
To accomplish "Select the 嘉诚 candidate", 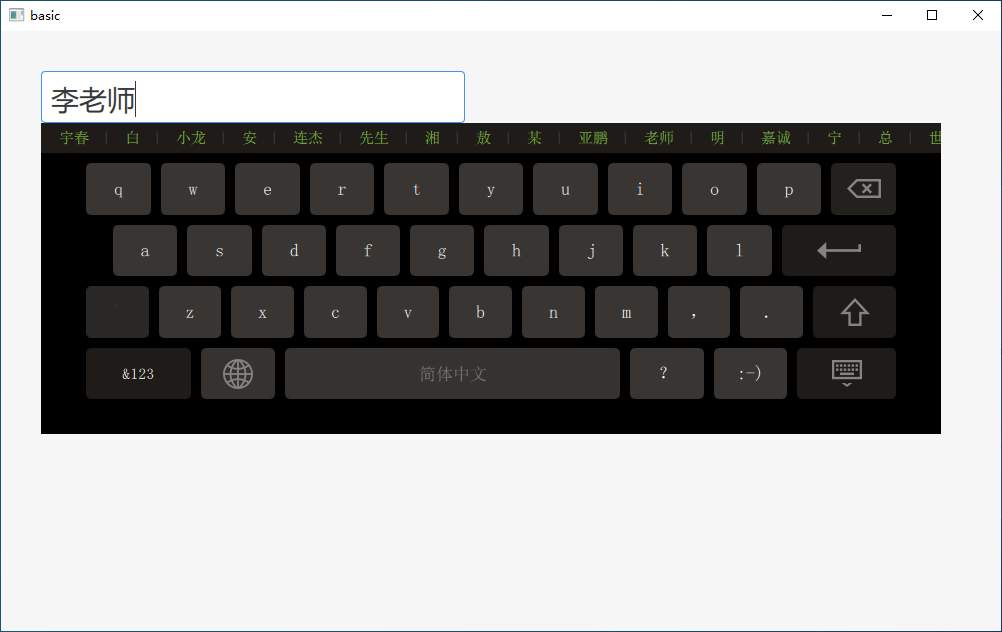I will [x=776, y=138].
